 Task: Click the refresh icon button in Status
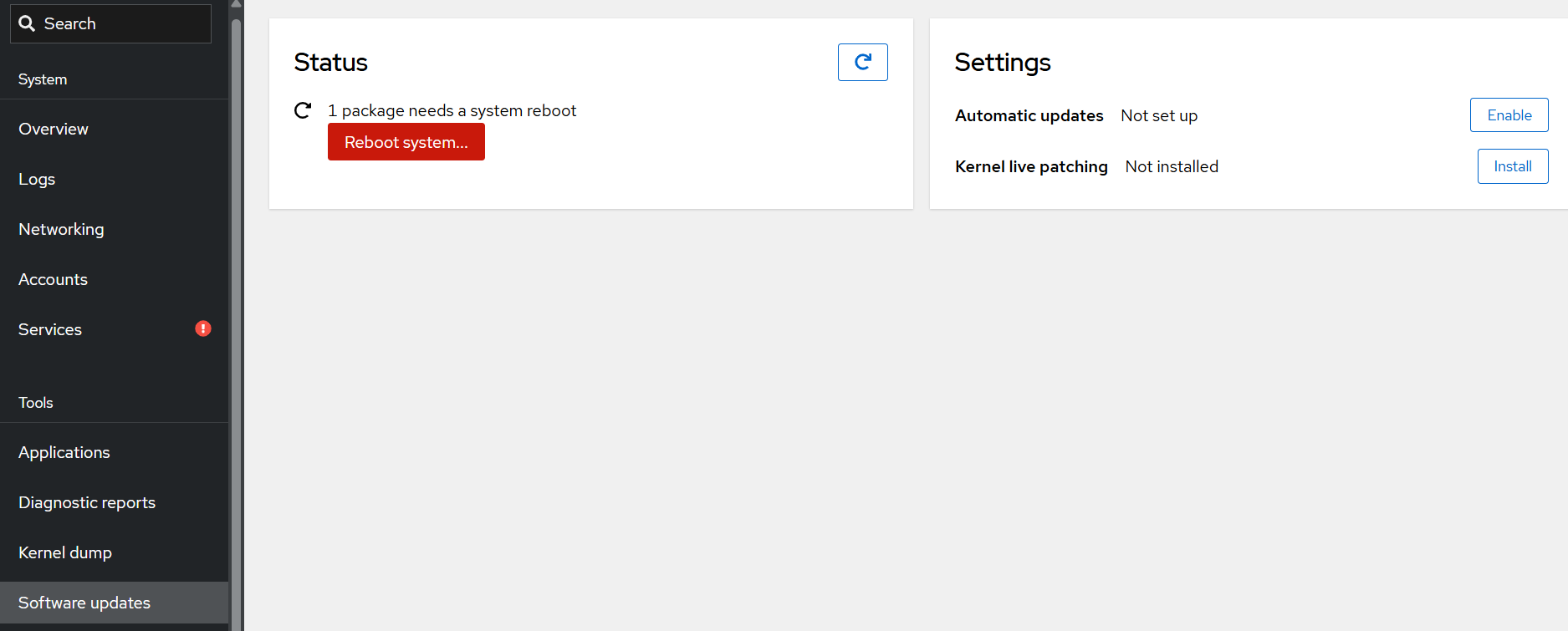point(862,62)
